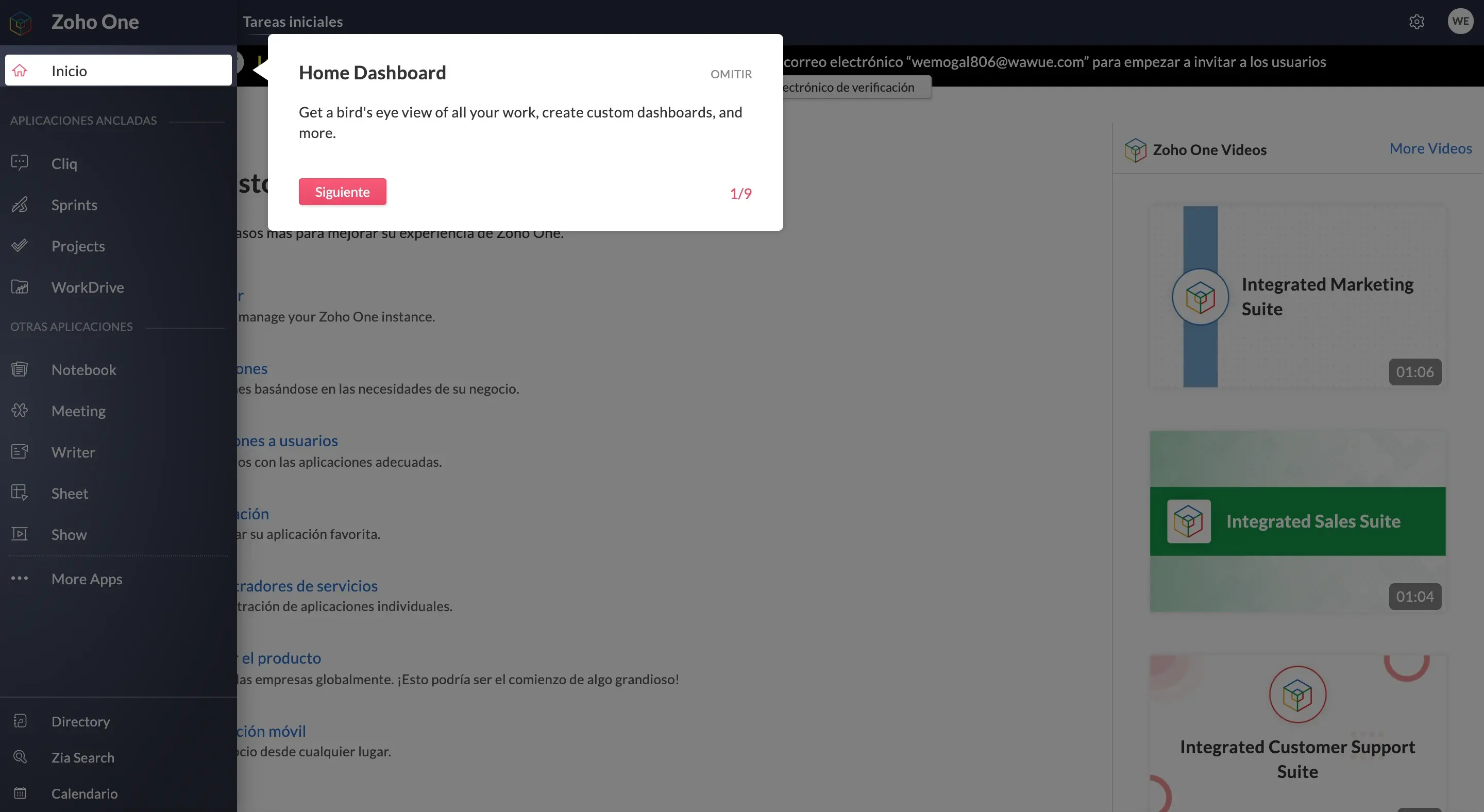Open the WE user avatar menu
Image resolution: width=1484 pixels, height=812 pixels.
(1460, 21)
